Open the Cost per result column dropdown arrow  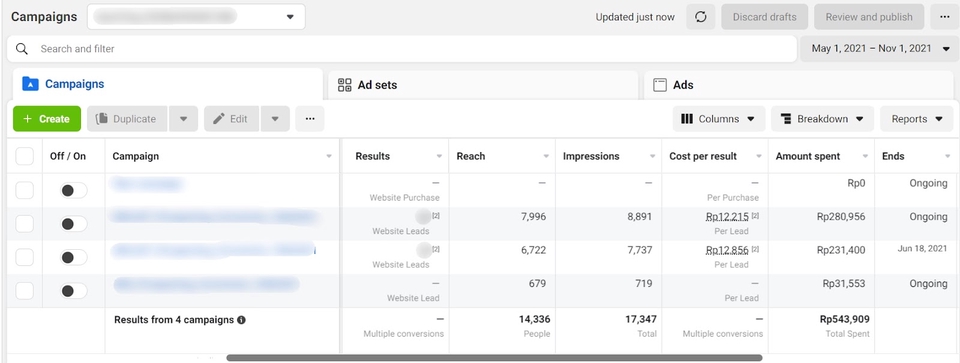click(x=759, y=157)
